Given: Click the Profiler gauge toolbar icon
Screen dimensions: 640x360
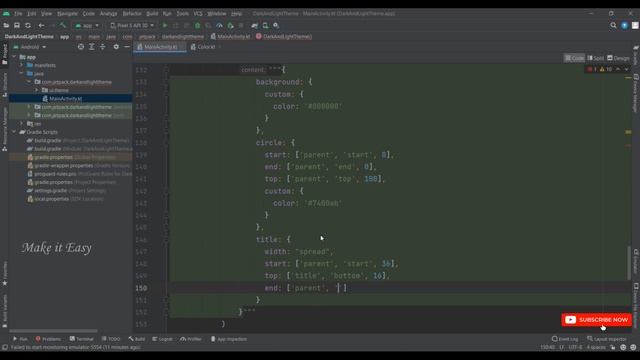Looking at the screenshot, I should tap(219, 25).
